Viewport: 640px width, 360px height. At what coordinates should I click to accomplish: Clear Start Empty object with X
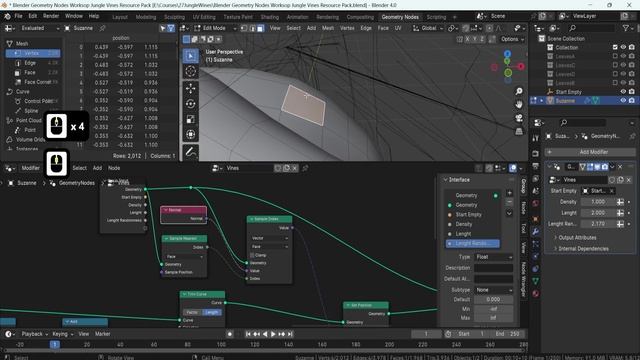coord(611,191)
